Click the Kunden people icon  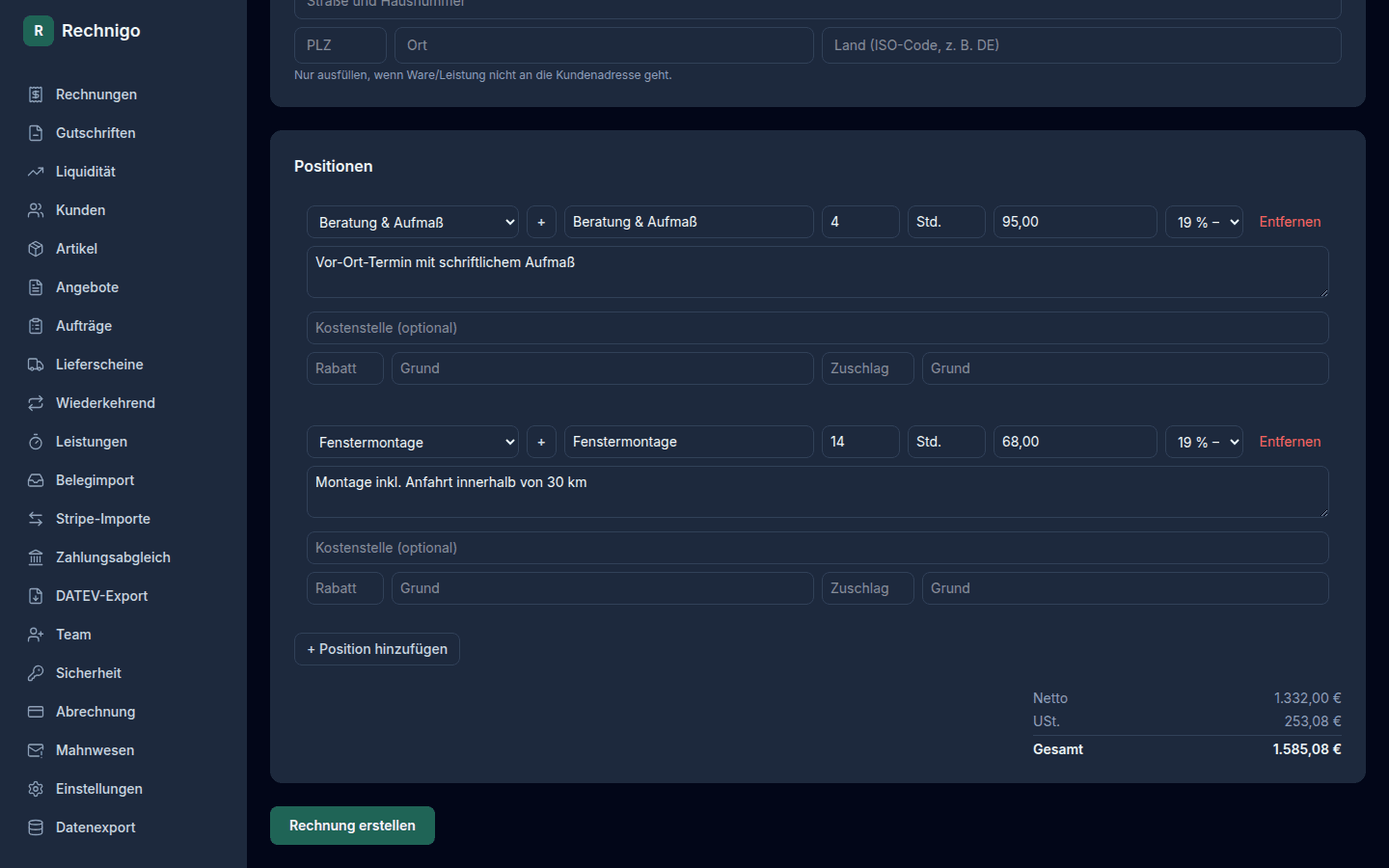(36, 210)
